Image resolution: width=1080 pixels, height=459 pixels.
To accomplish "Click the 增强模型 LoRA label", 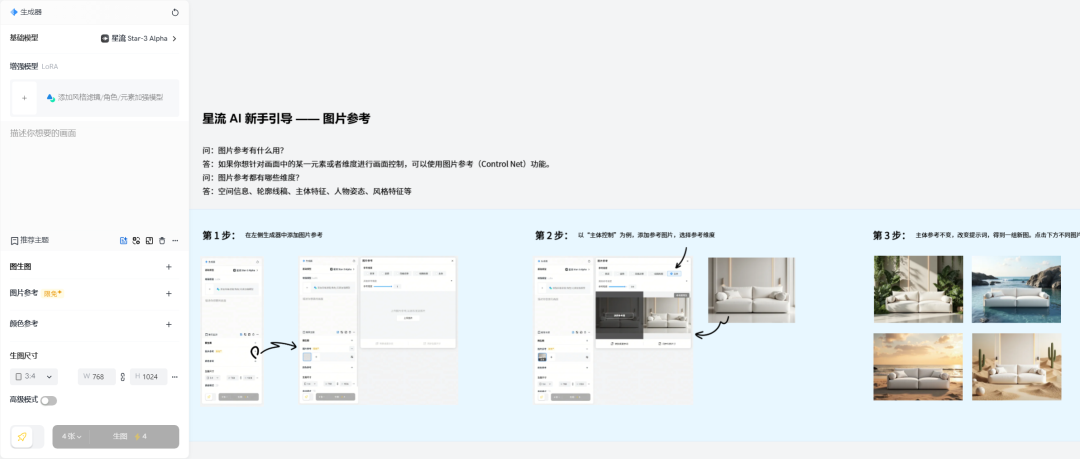I will (x=34, y=67).
